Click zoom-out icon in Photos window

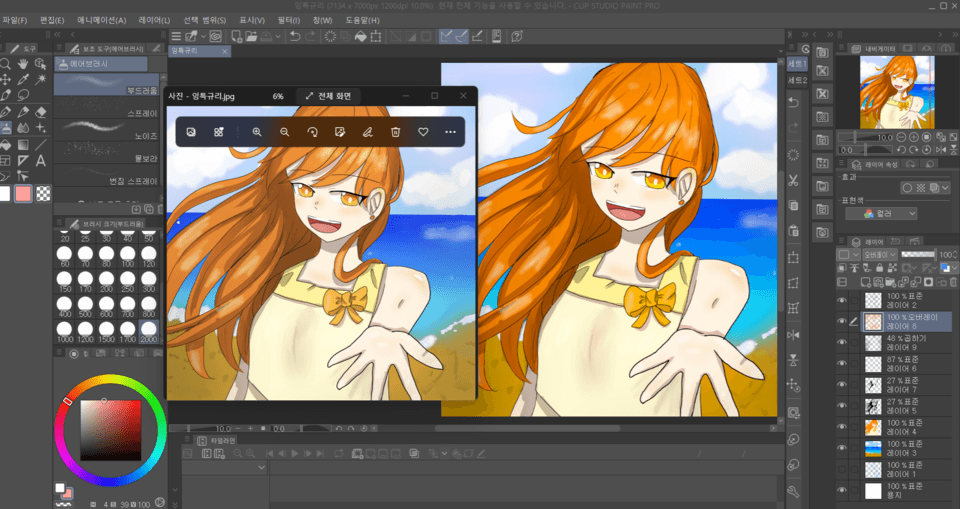pos(285,132)
